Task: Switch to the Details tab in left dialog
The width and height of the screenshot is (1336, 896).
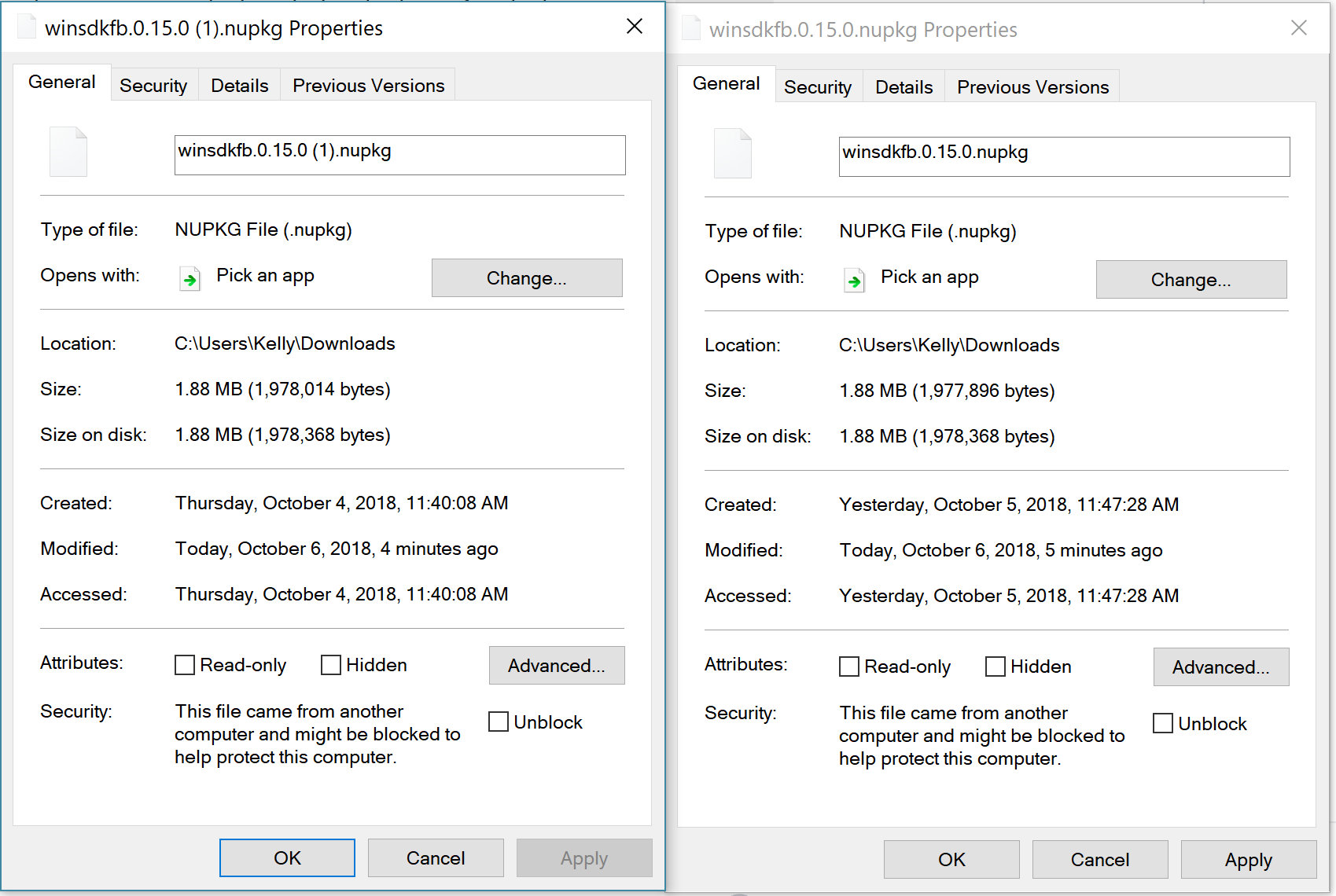Action: pyautogui.click(x=239, y=85)
